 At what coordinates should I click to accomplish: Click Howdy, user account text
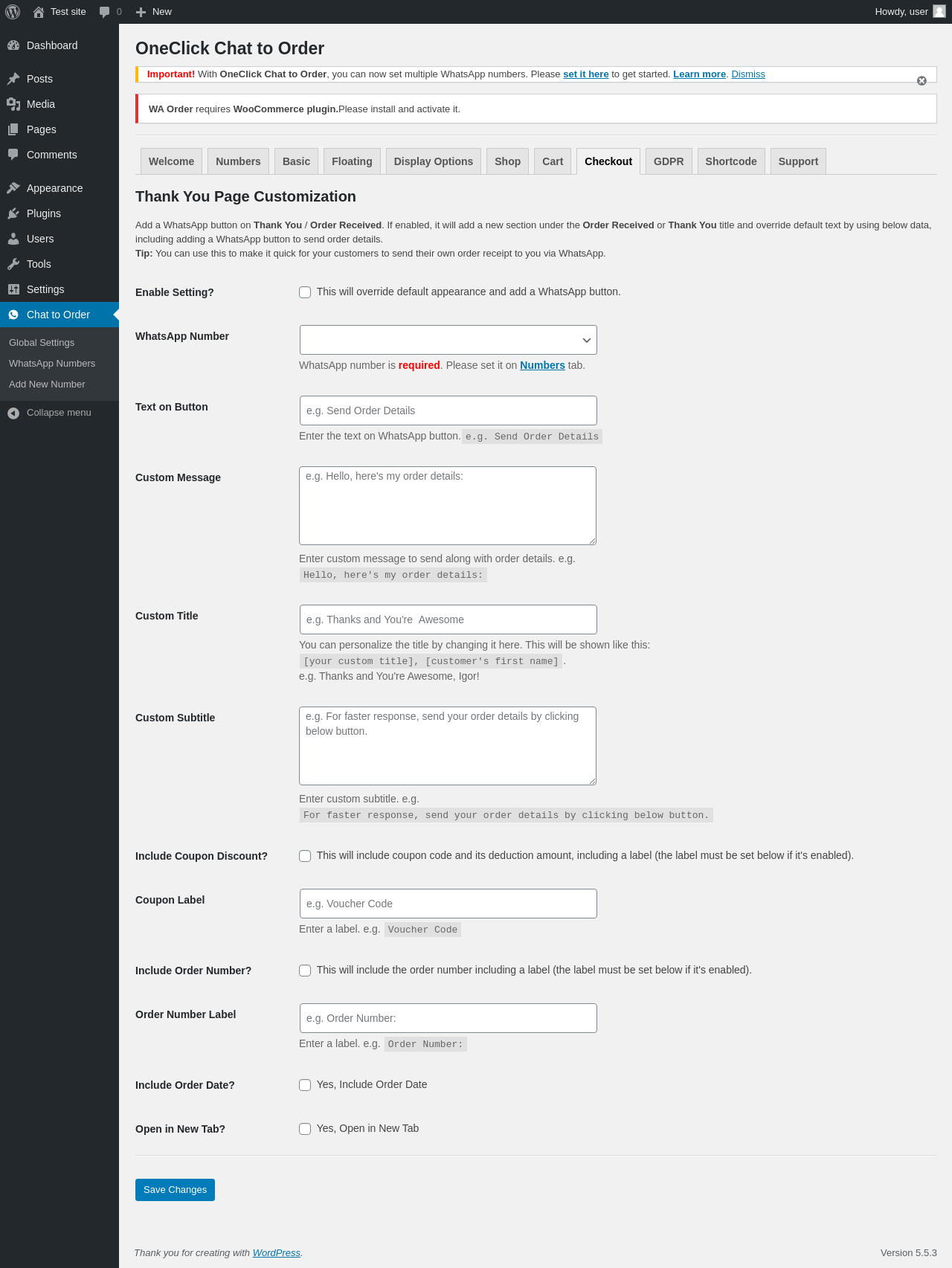point(901,12)
